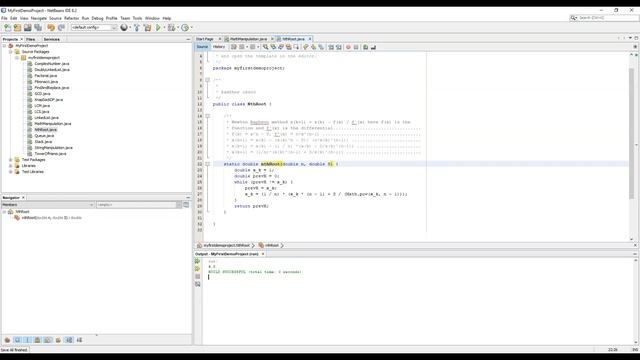Click the Debug Project toolbar icon

(171, 28)
